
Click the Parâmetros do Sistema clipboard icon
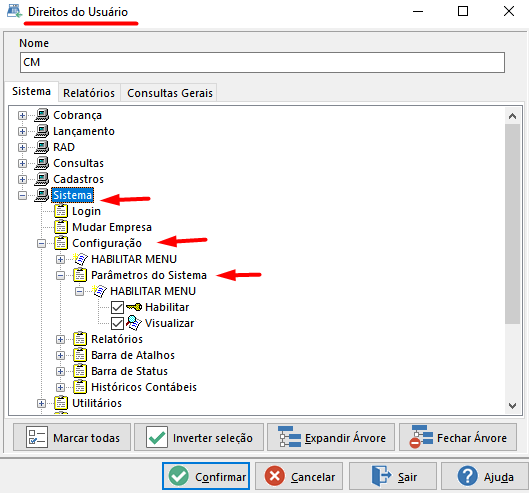coord(80,275)
